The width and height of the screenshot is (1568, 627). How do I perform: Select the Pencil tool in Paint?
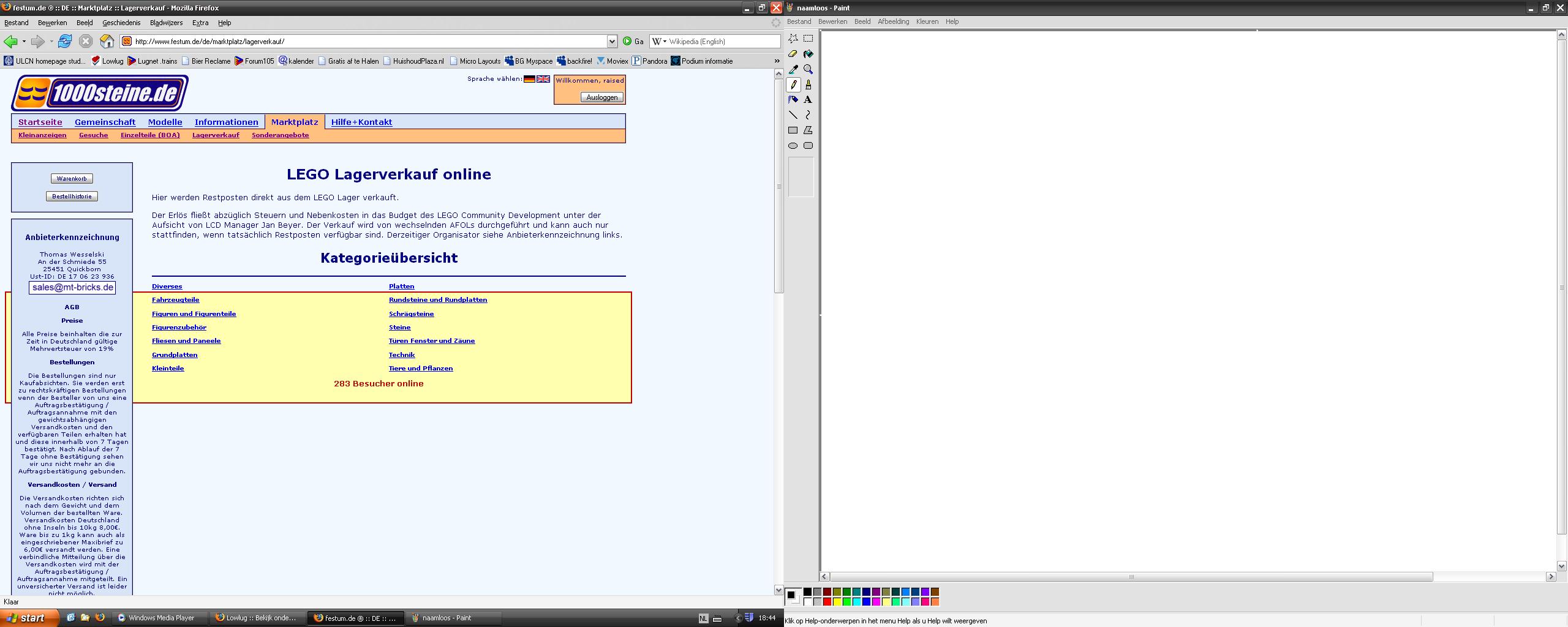point(793,84)
